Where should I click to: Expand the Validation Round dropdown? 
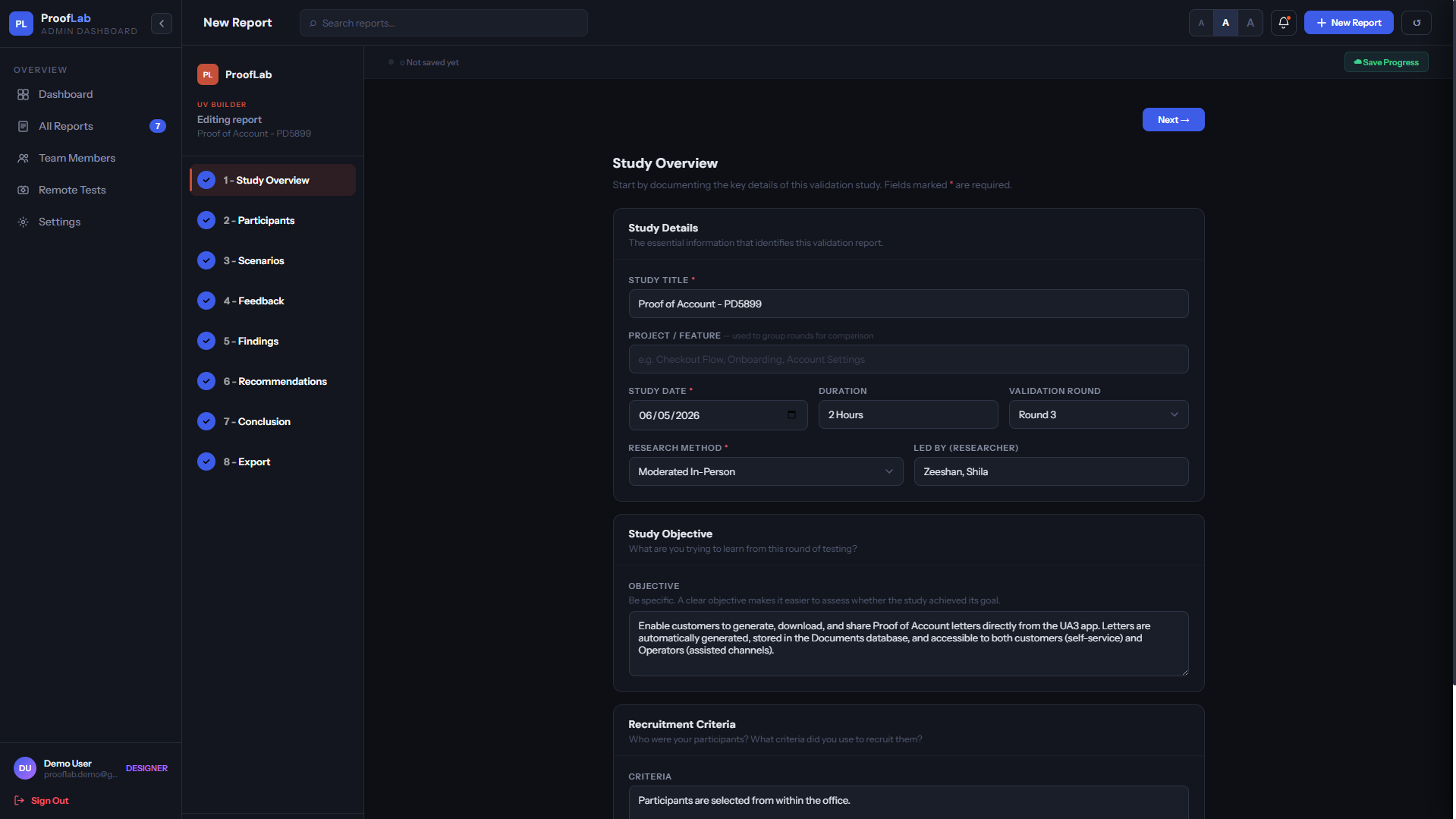click(1098, 414)
